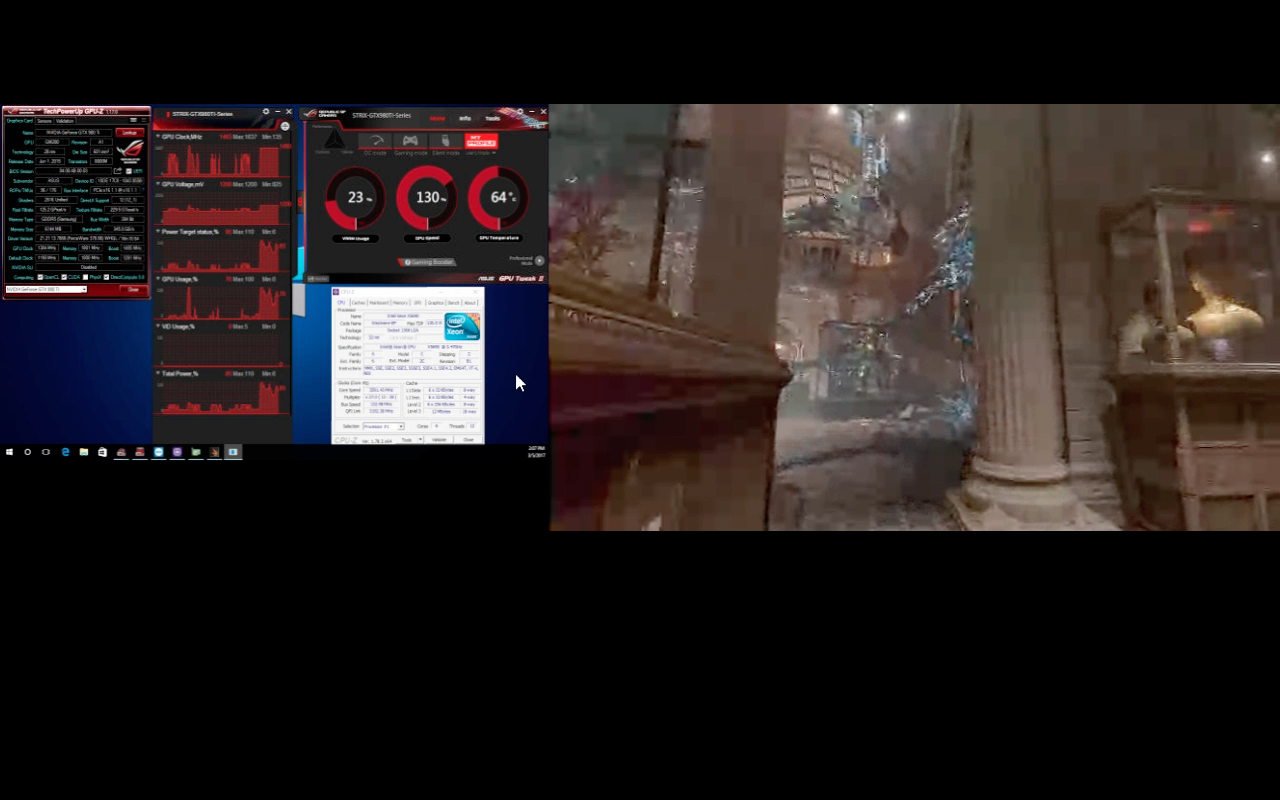
Task: Switch to Sensors tab in GPU-Z
Action: (x=44, y=121)
